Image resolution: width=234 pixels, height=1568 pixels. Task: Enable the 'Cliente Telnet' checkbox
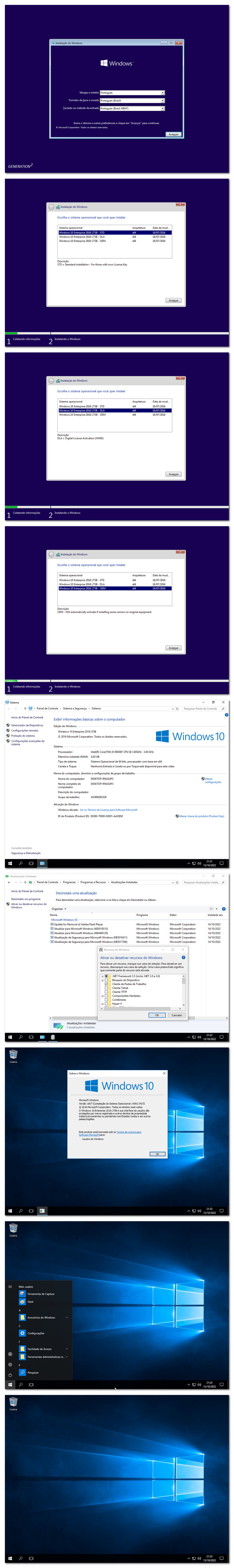pos(106,988)
